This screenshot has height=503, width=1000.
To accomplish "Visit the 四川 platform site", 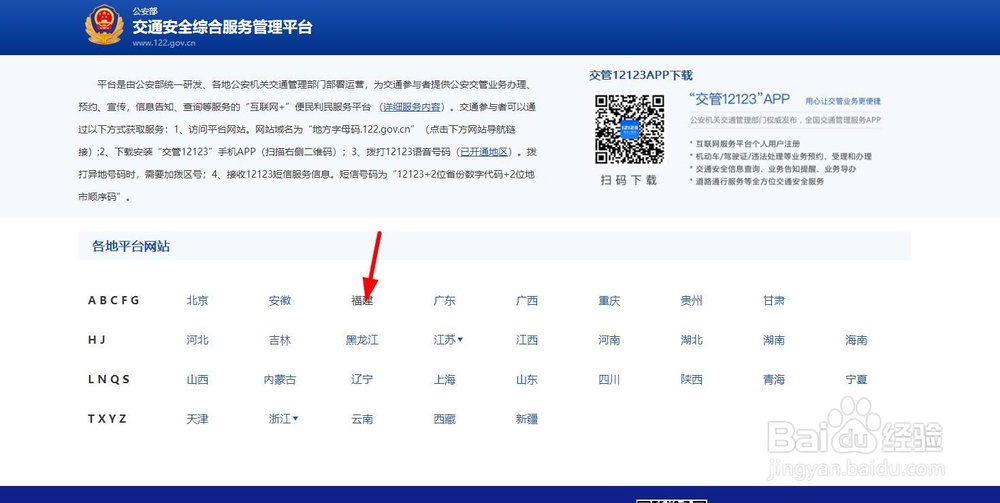I will point(609,379).
